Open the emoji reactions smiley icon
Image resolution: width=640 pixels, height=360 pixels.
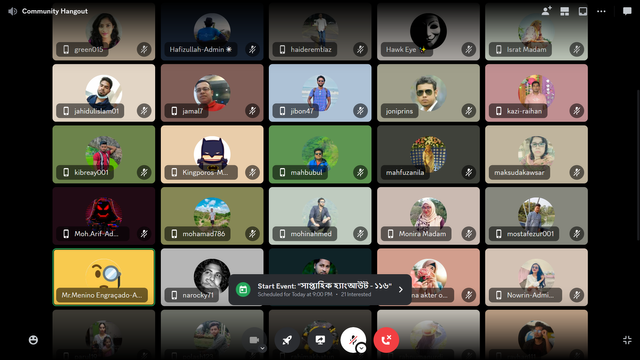[33, 340]
